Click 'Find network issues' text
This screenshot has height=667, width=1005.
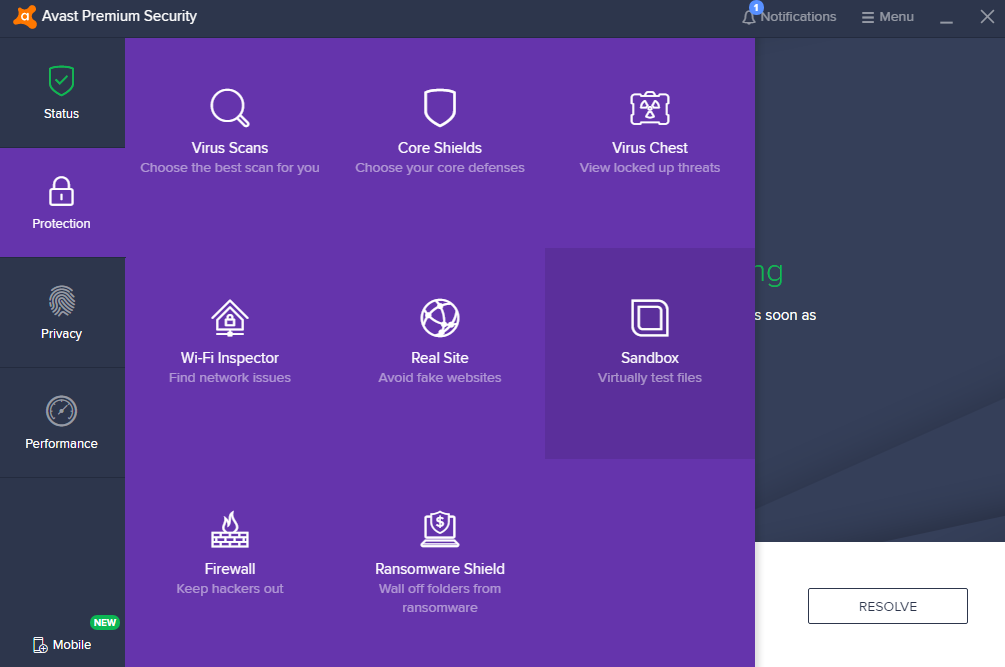(x=229, y=378)
